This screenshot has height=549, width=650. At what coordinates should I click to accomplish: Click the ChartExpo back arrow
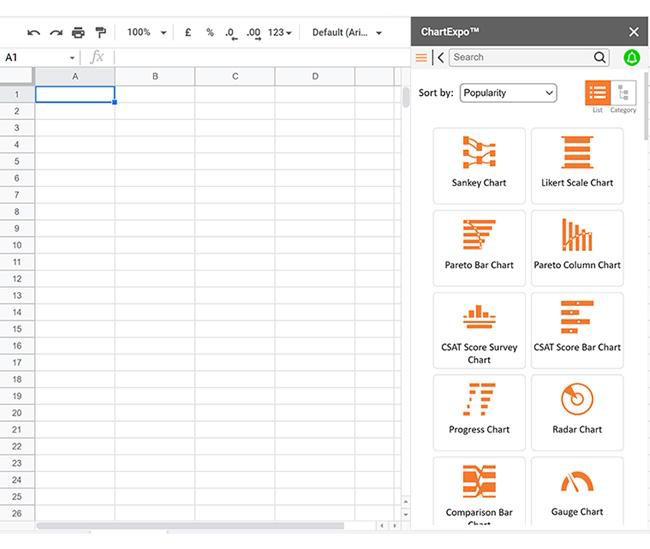pyautogui.click(x=441, y=58)
